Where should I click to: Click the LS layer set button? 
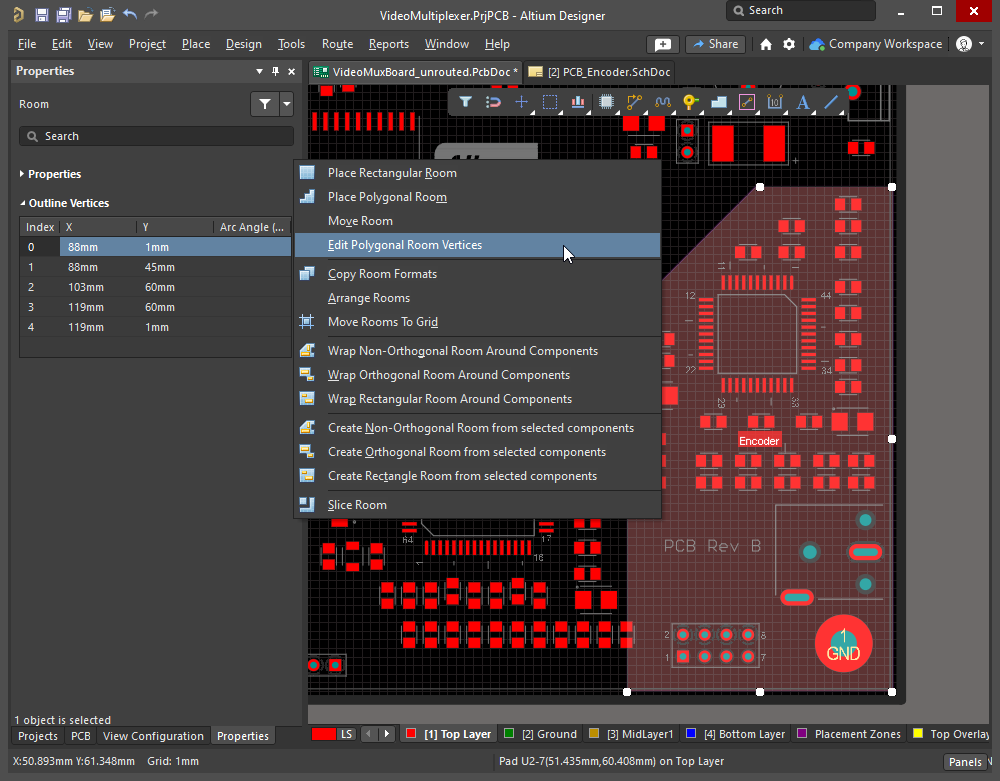346,734
